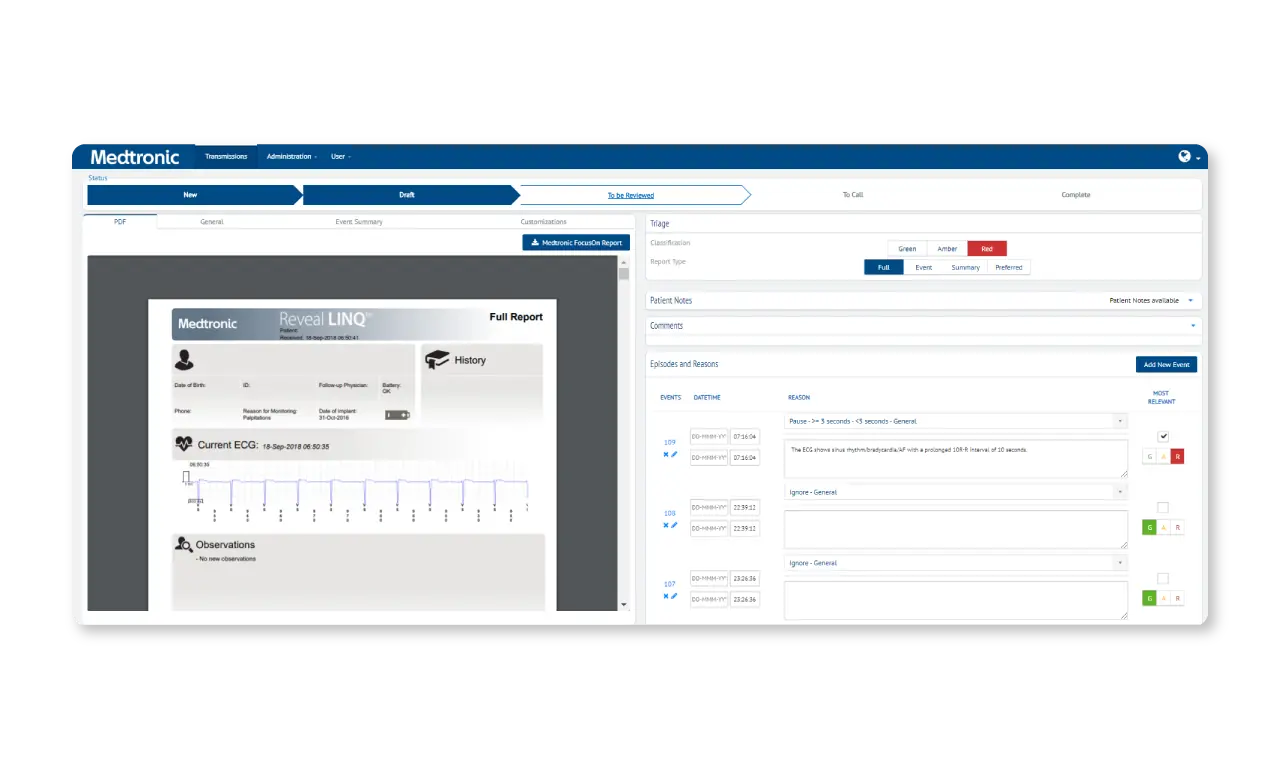Screen dimensions: 1280x770
Task: Expand the Patient Notes available dropdown
Action: point(1190,300)
